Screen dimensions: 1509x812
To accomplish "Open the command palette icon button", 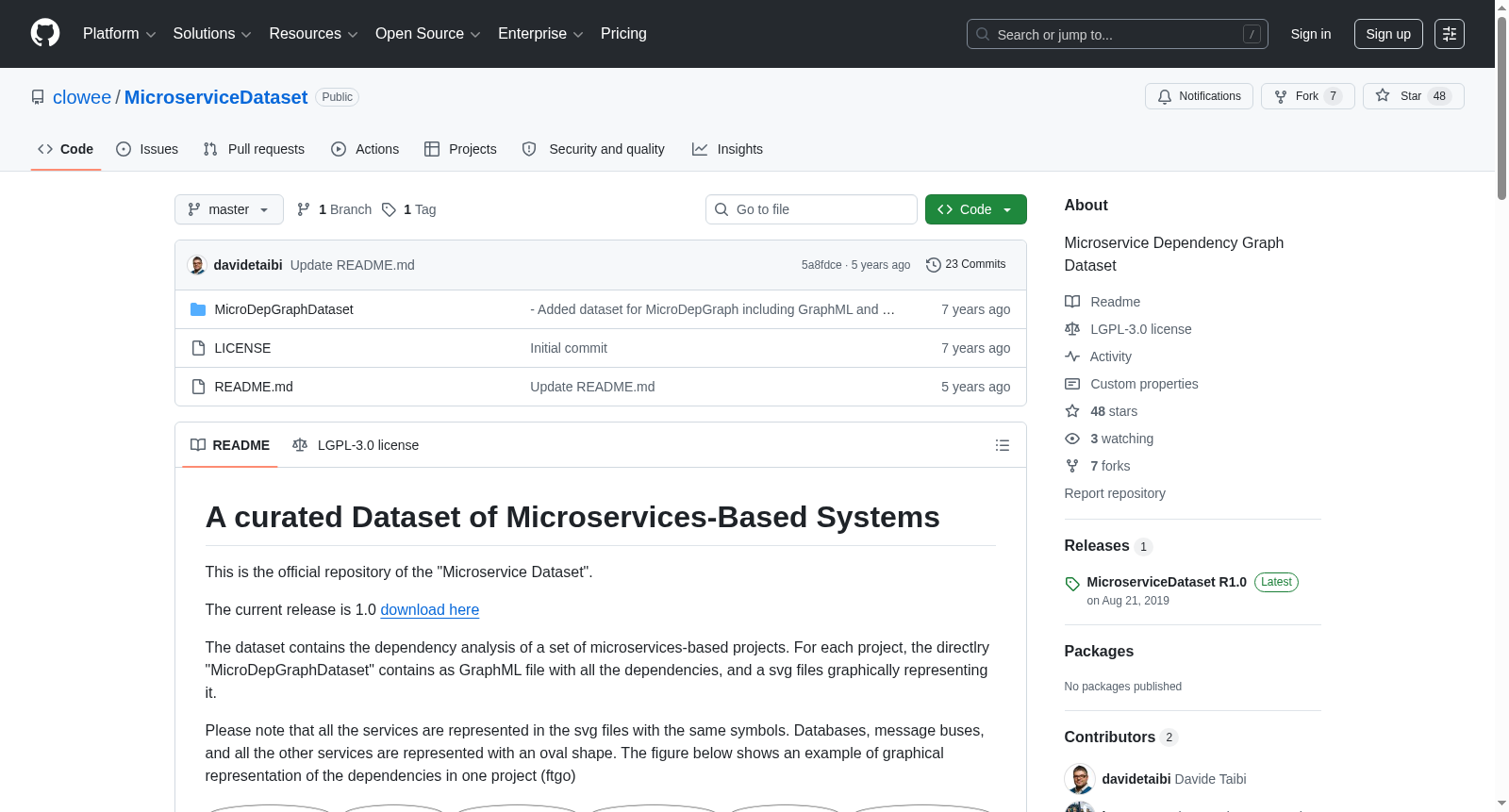I will (x=1449, y=34).
